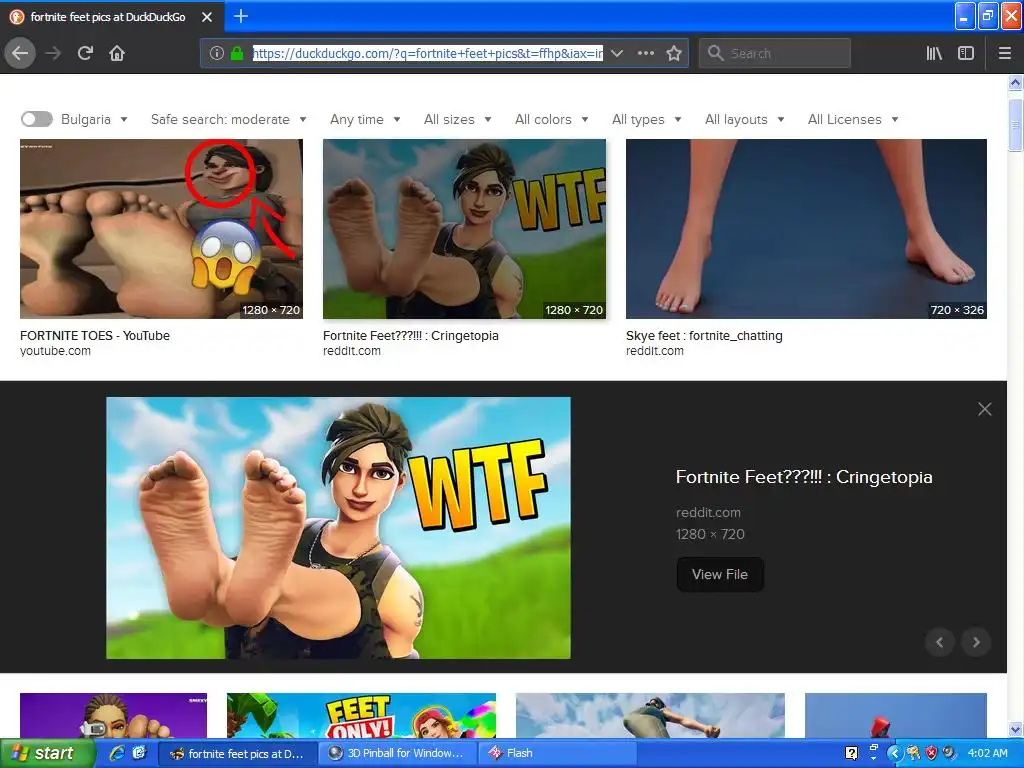Viewport: 1024px width, 768px height.
Task: Reload the current page
Action: coord(85,53)
